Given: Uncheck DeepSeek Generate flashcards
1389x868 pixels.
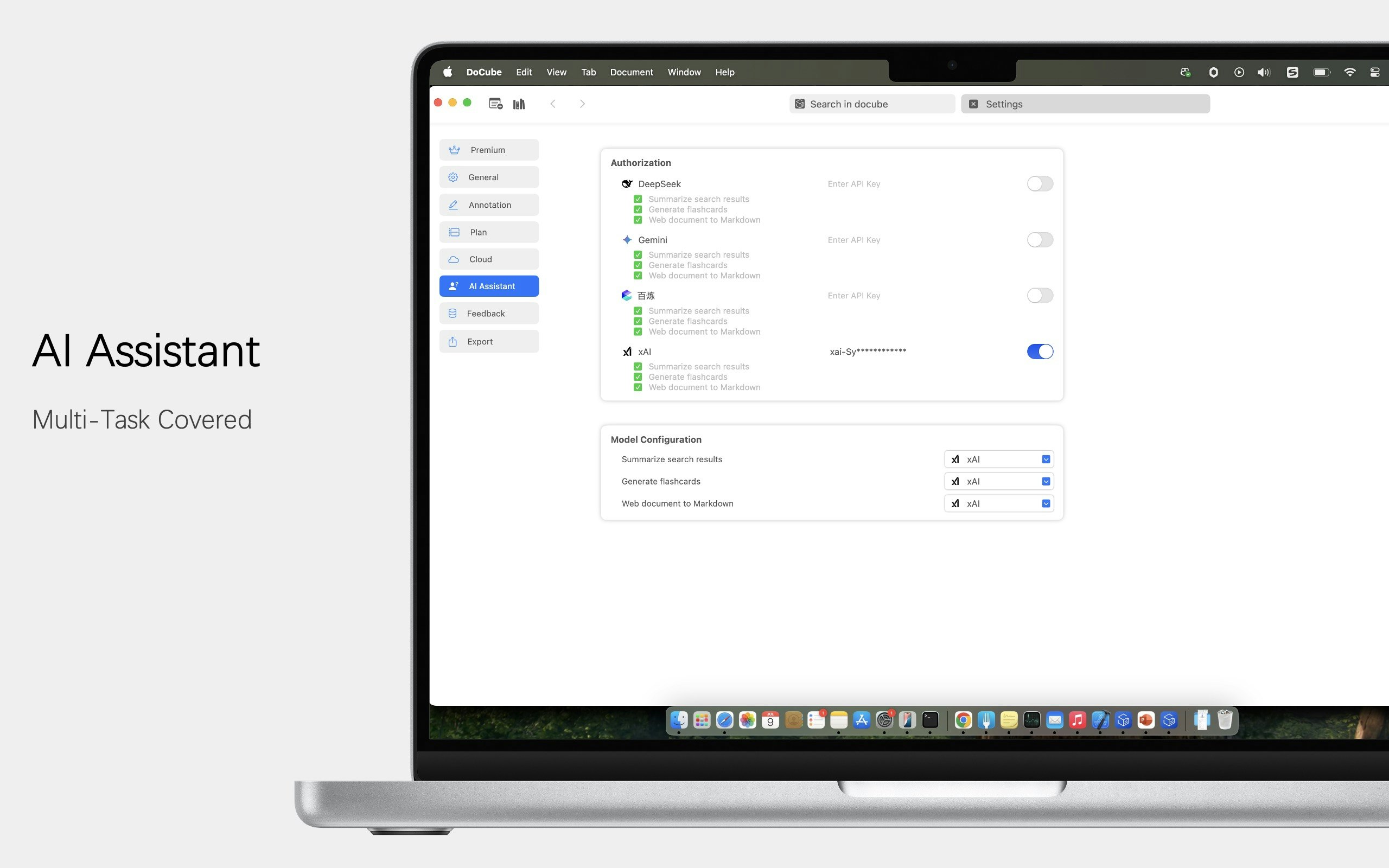Looking at the screenshot, I should point(637,209).
